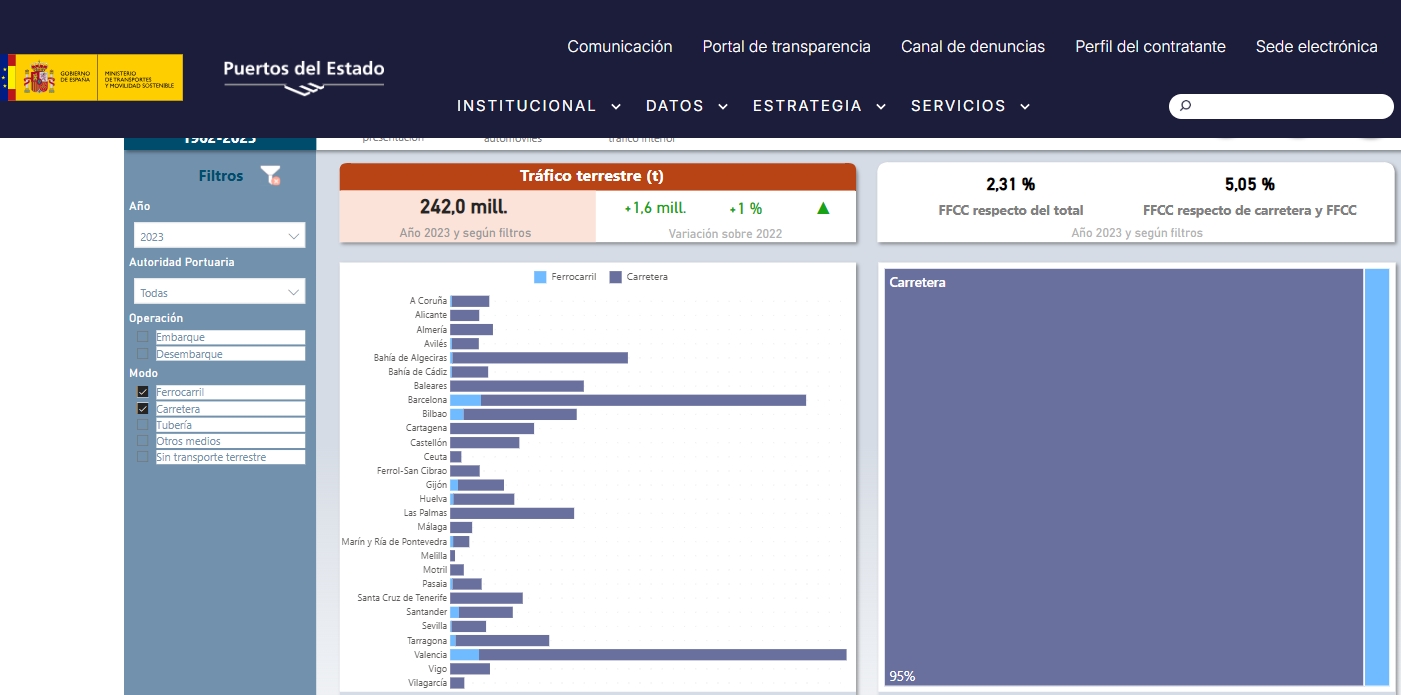Viewport: 1401px width, 695px height.
Task: Click the magnifier icon in search box
Action: (x=1186, y=106)
